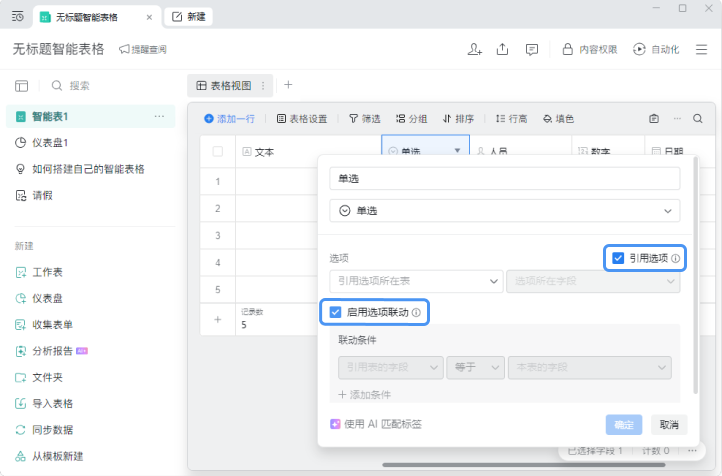Click the 填色 fill color tool

tap(558, 119)
